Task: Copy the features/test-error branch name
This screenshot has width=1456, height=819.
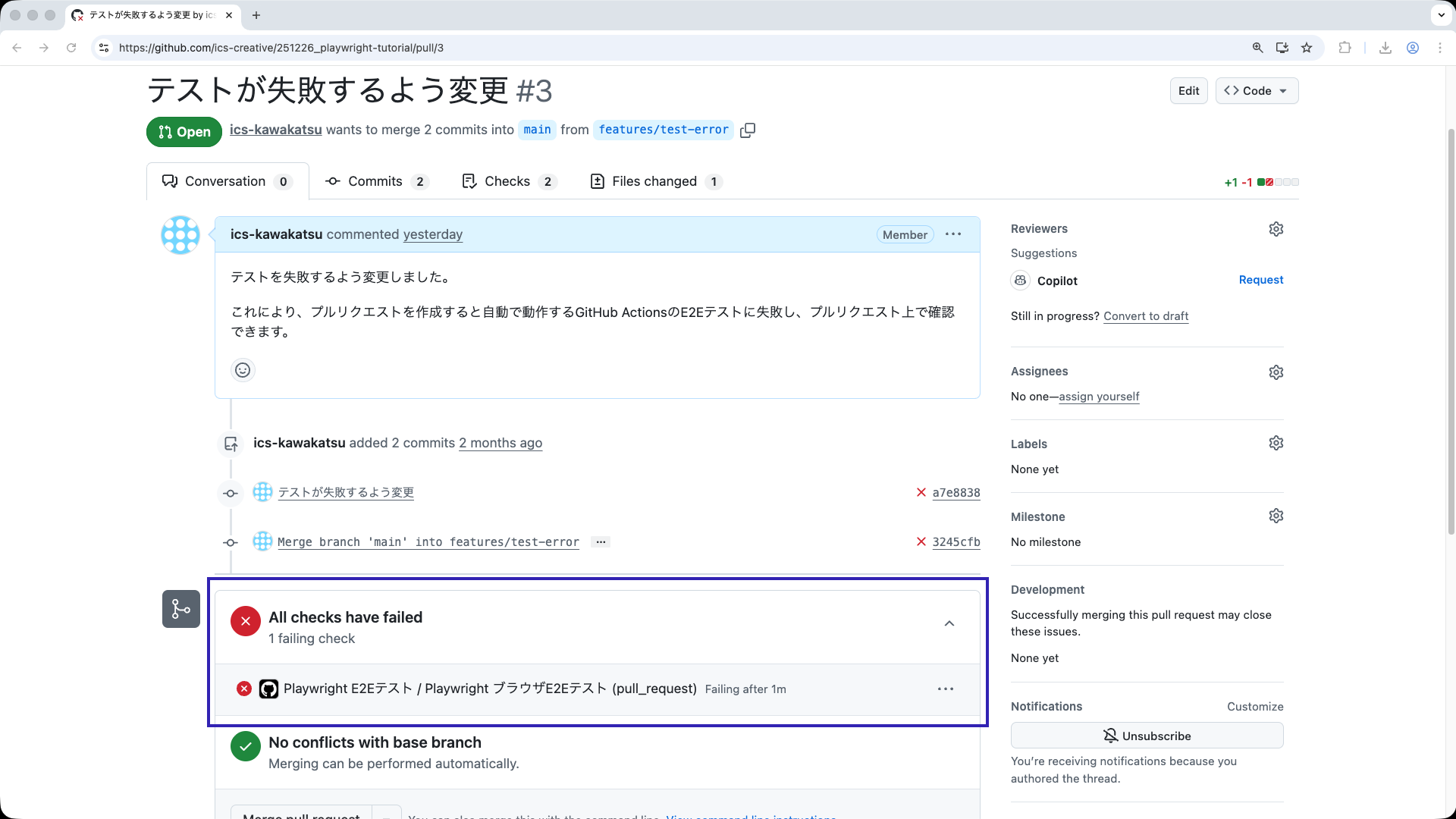Action: [x=748, y=130]
